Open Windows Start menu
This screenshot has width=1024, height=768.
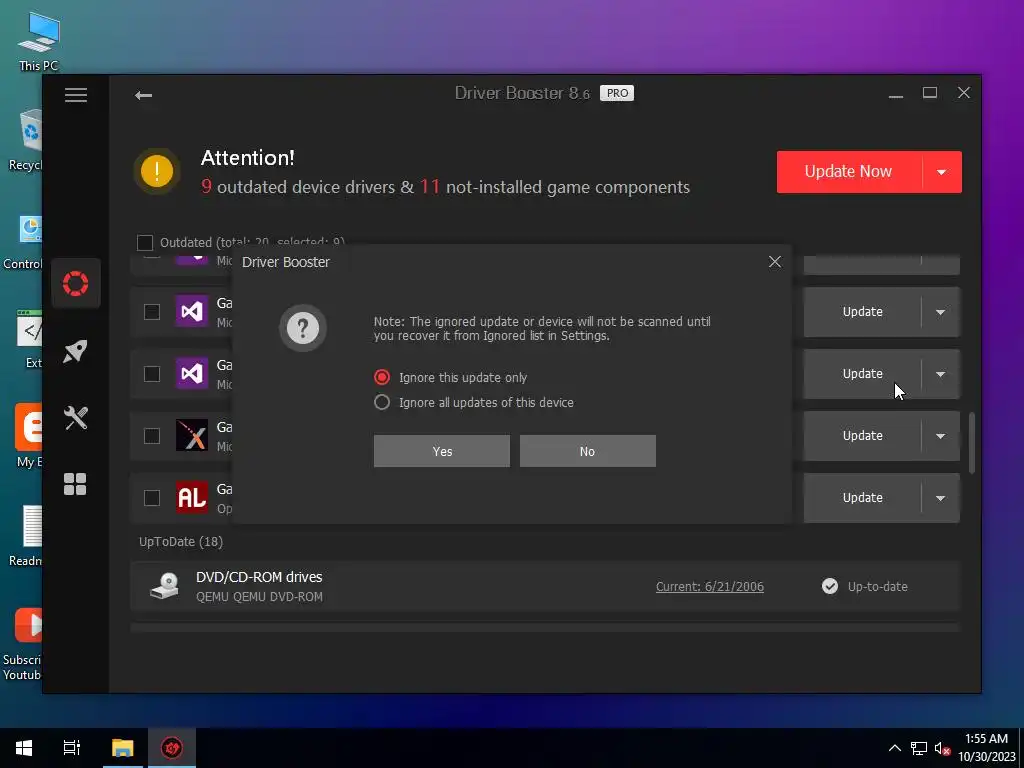pyautogui.click(x=24, y=748)
